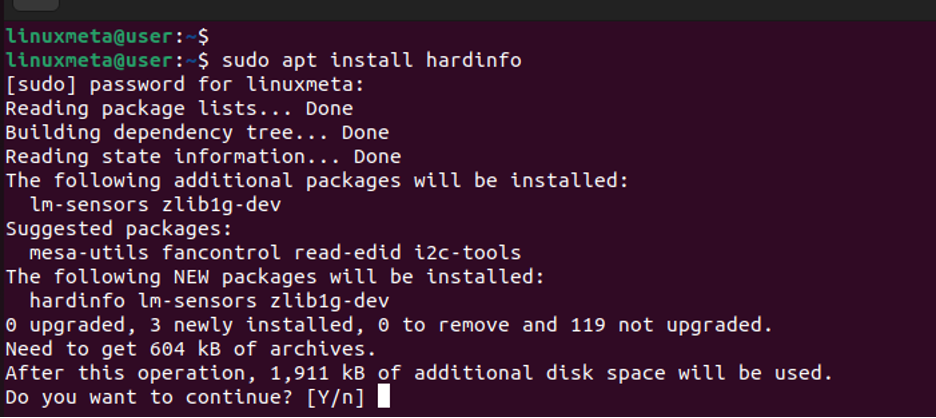This screenshot has width=936, height=418.
Task: Click "mesa-utils" in suggested packages
Action: pos(89,253)
